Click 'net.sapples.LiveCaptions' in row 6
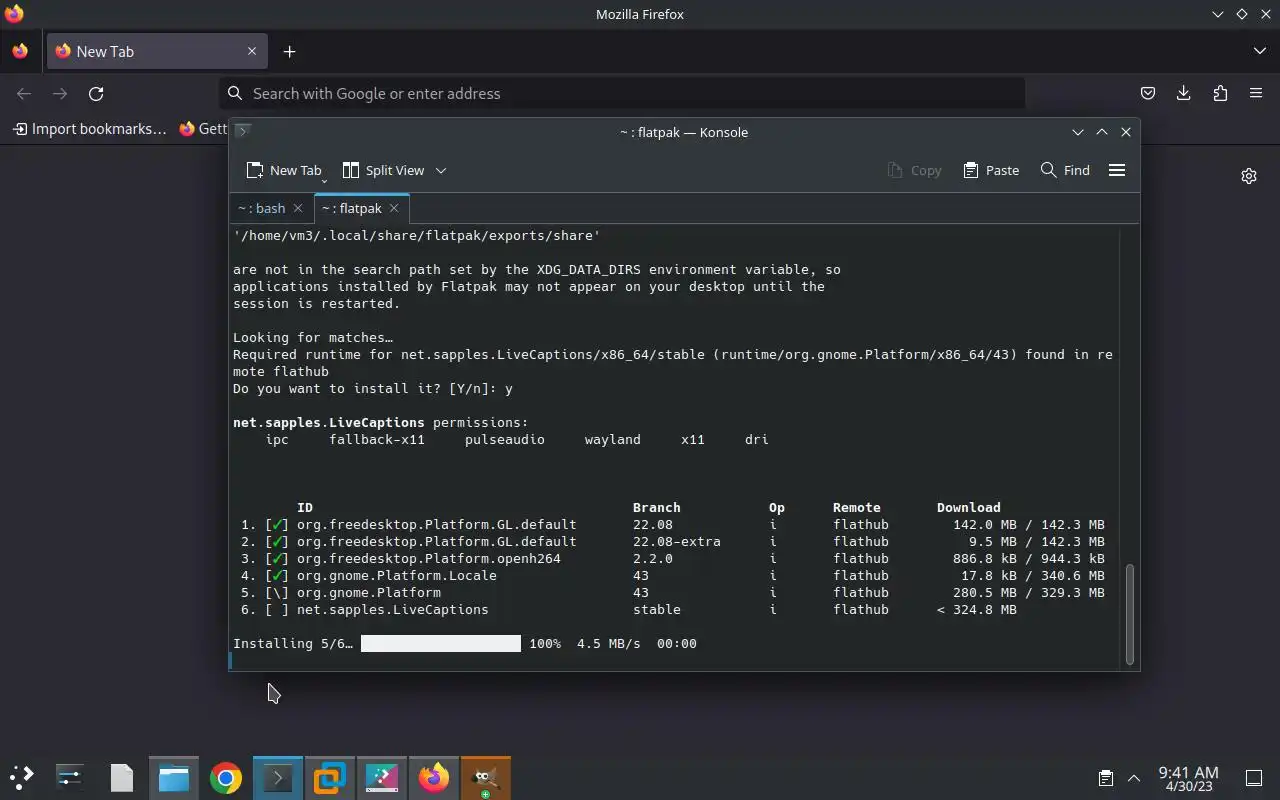 point(392,609)
